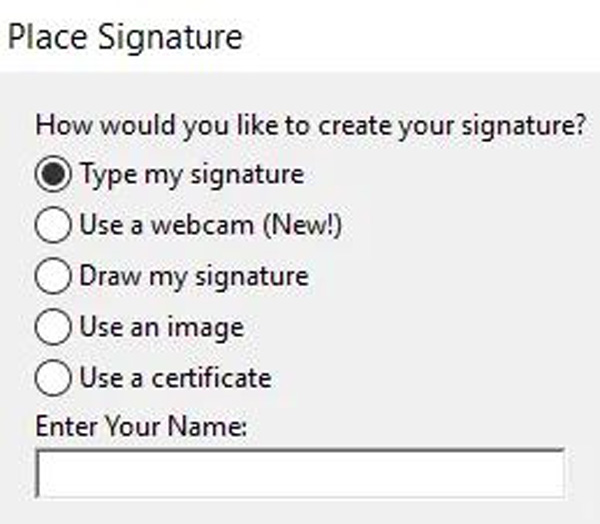
Task: Select the "Type my signature" radio button
Action: [54, 175]
